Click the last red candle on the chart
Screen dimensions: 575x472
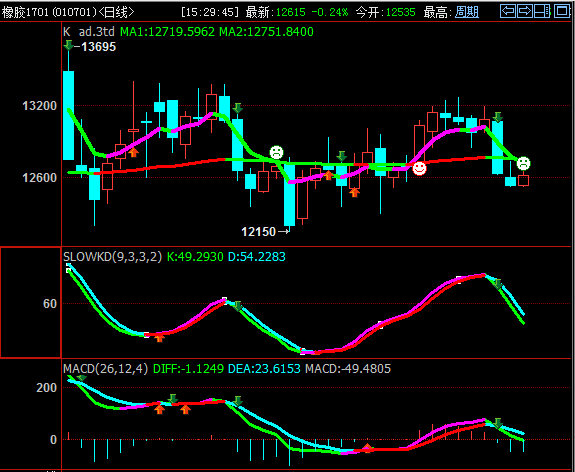point(523,180)
